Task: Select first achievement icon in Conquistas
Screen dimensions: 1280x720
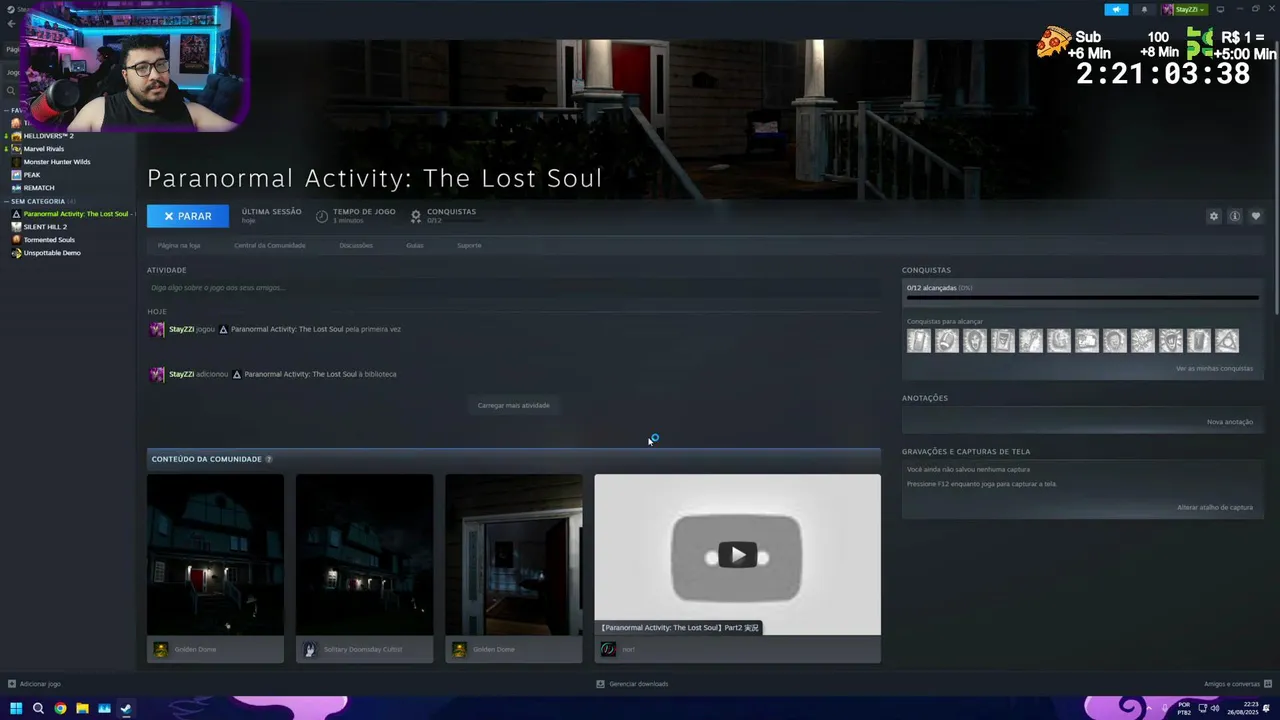Action: (919, 341)
